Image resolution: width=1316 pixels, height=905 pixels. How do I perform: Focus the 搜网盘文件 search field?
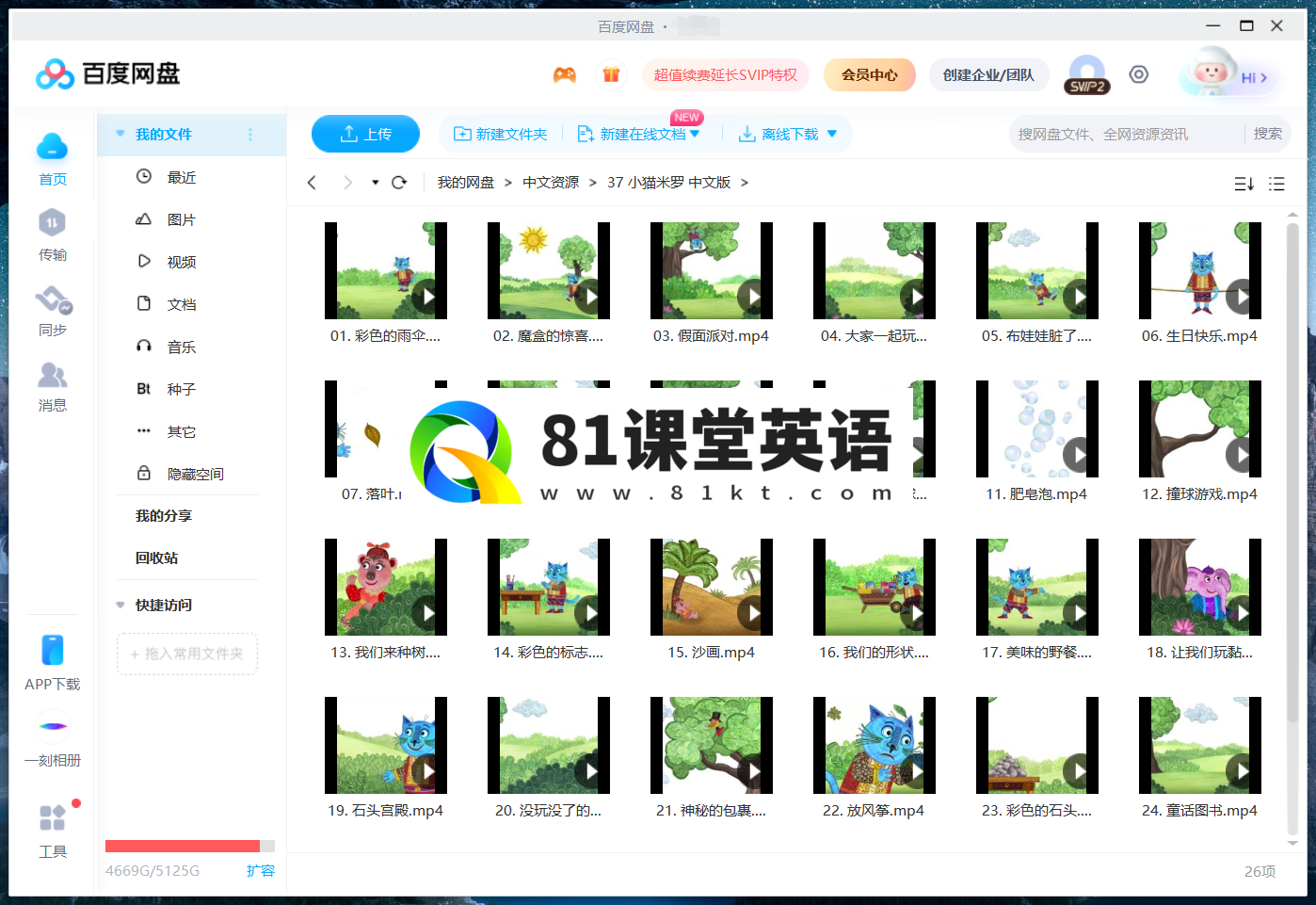1128,134
